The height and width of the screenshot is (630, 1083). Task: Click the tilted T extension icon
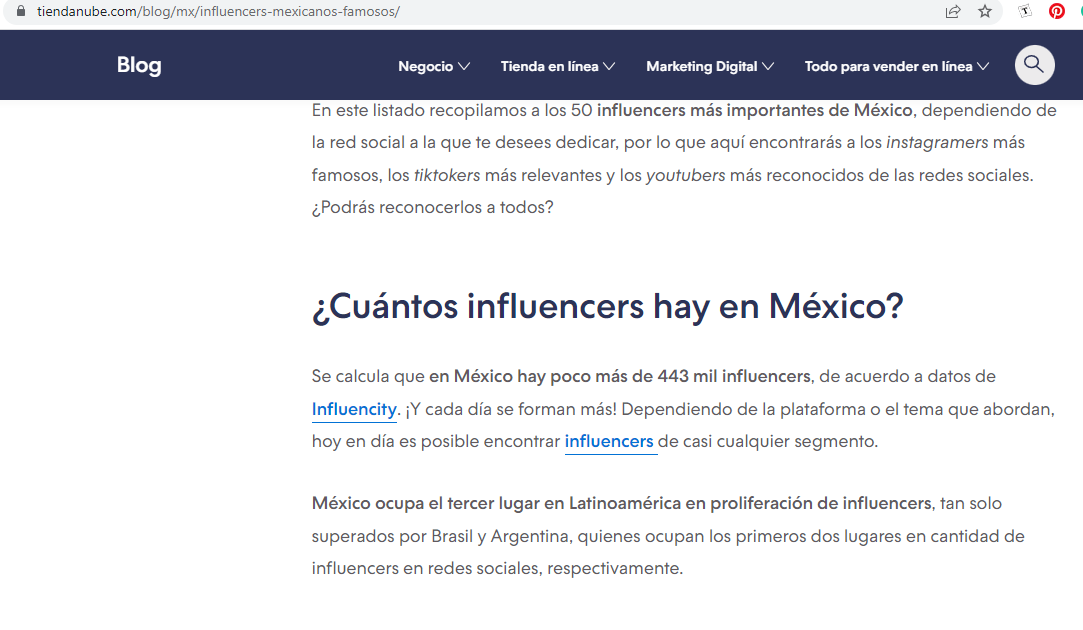tap(1025, 12)
